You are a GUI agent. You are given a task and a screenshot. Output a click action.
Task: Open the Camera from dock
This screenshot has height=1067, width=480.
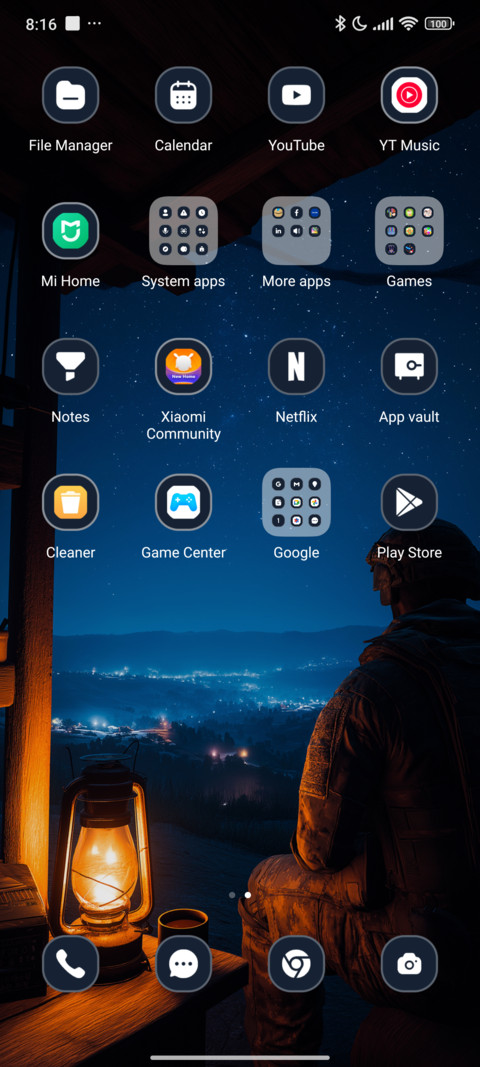(x=409, y=964)
